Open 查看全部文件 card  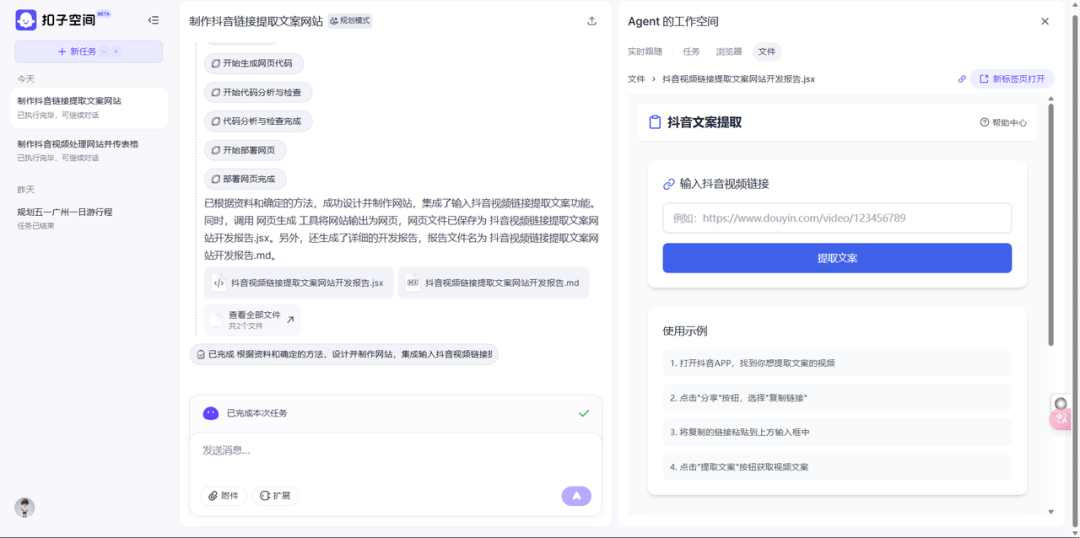tap(252, 320)
